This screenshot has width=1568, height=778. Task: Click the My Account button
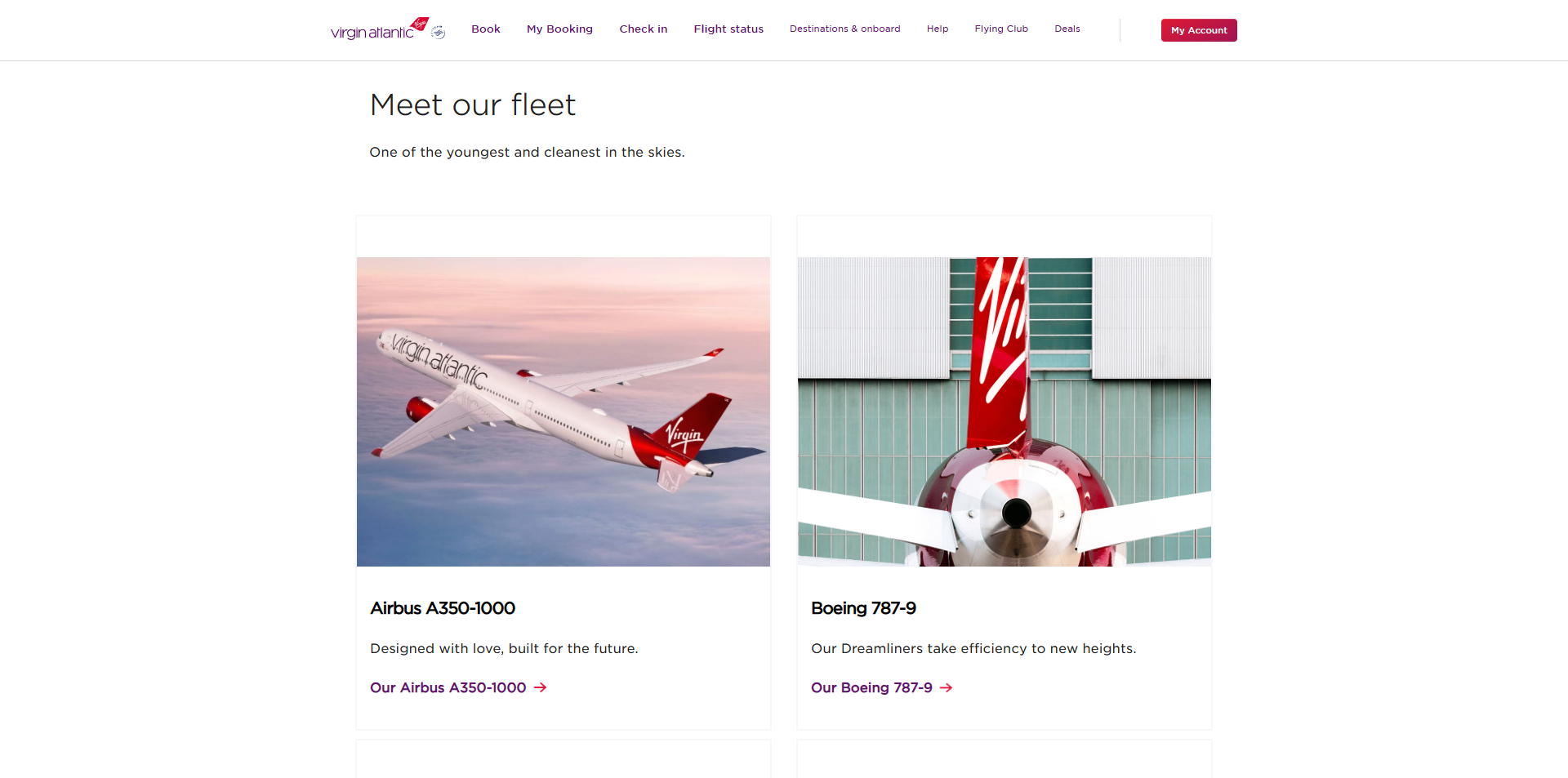pyautogui.click(x=1198, y=30)
